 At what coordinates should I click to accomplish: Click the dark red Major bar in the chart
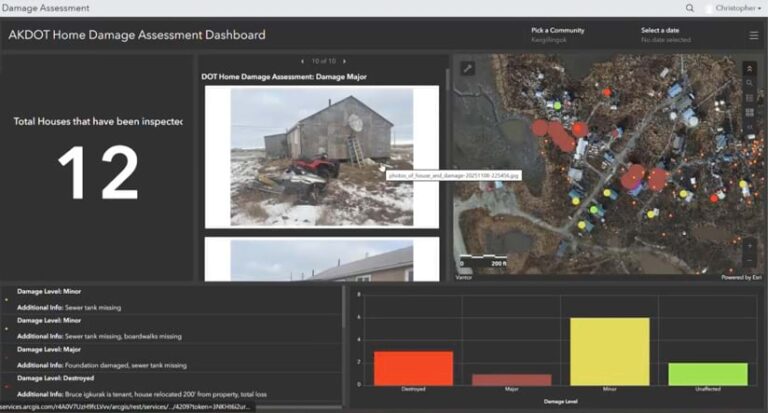click(512, 380)
